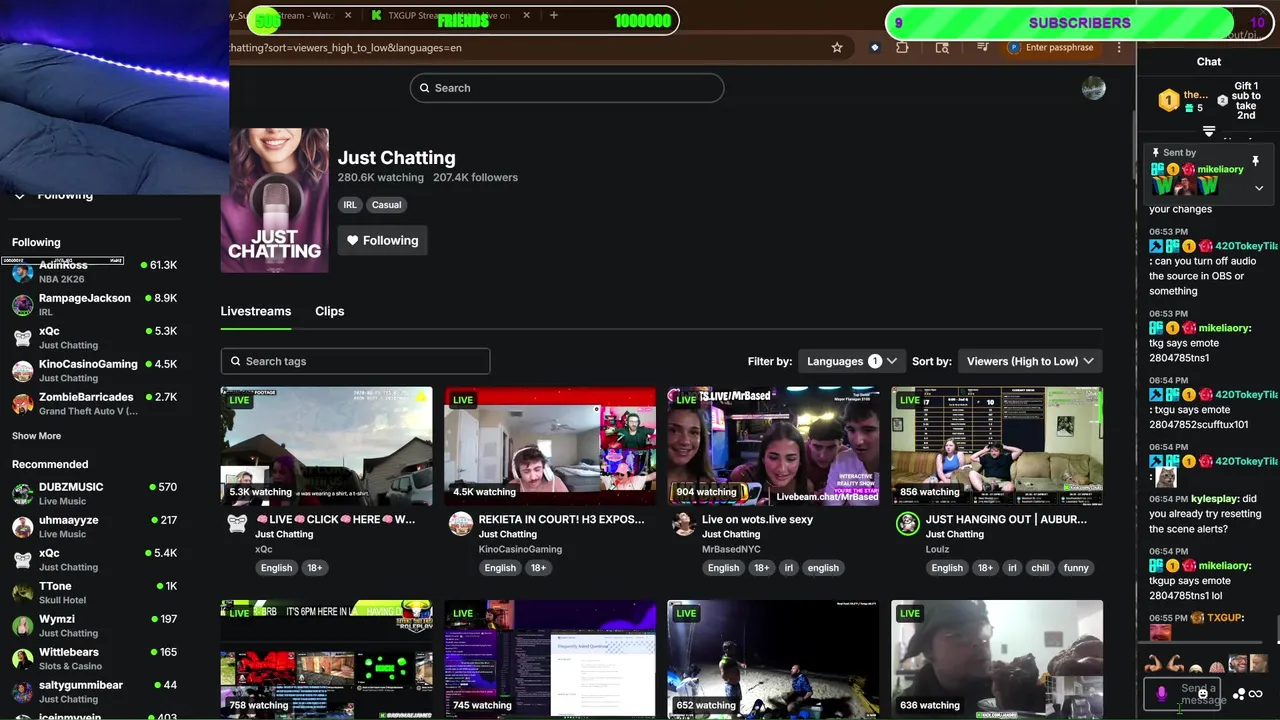Screen dimensions: 1280x720
Task: Select the chill tag on Loulz stream
Action: [1040, 568]
